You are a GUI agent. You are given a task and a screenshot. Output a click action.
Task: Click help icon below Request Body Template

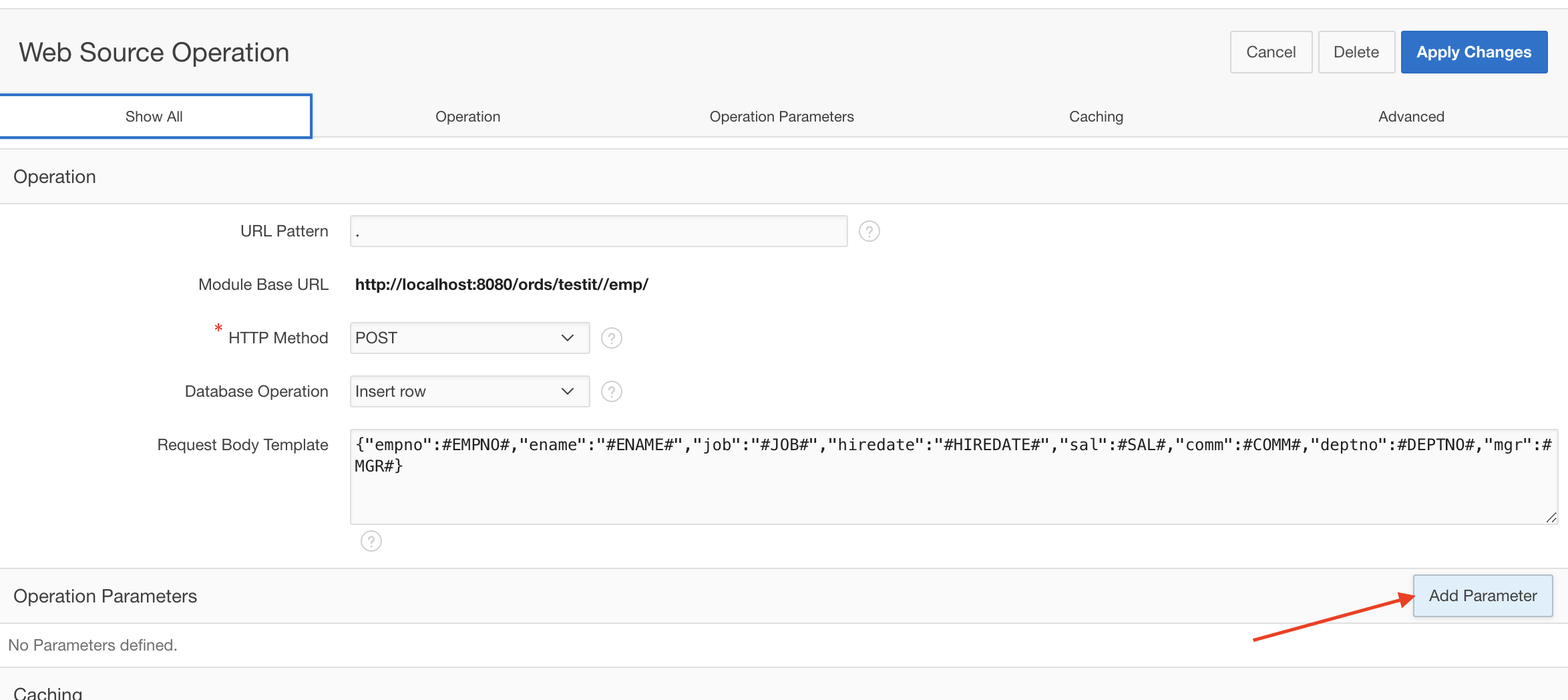[371, 541]
